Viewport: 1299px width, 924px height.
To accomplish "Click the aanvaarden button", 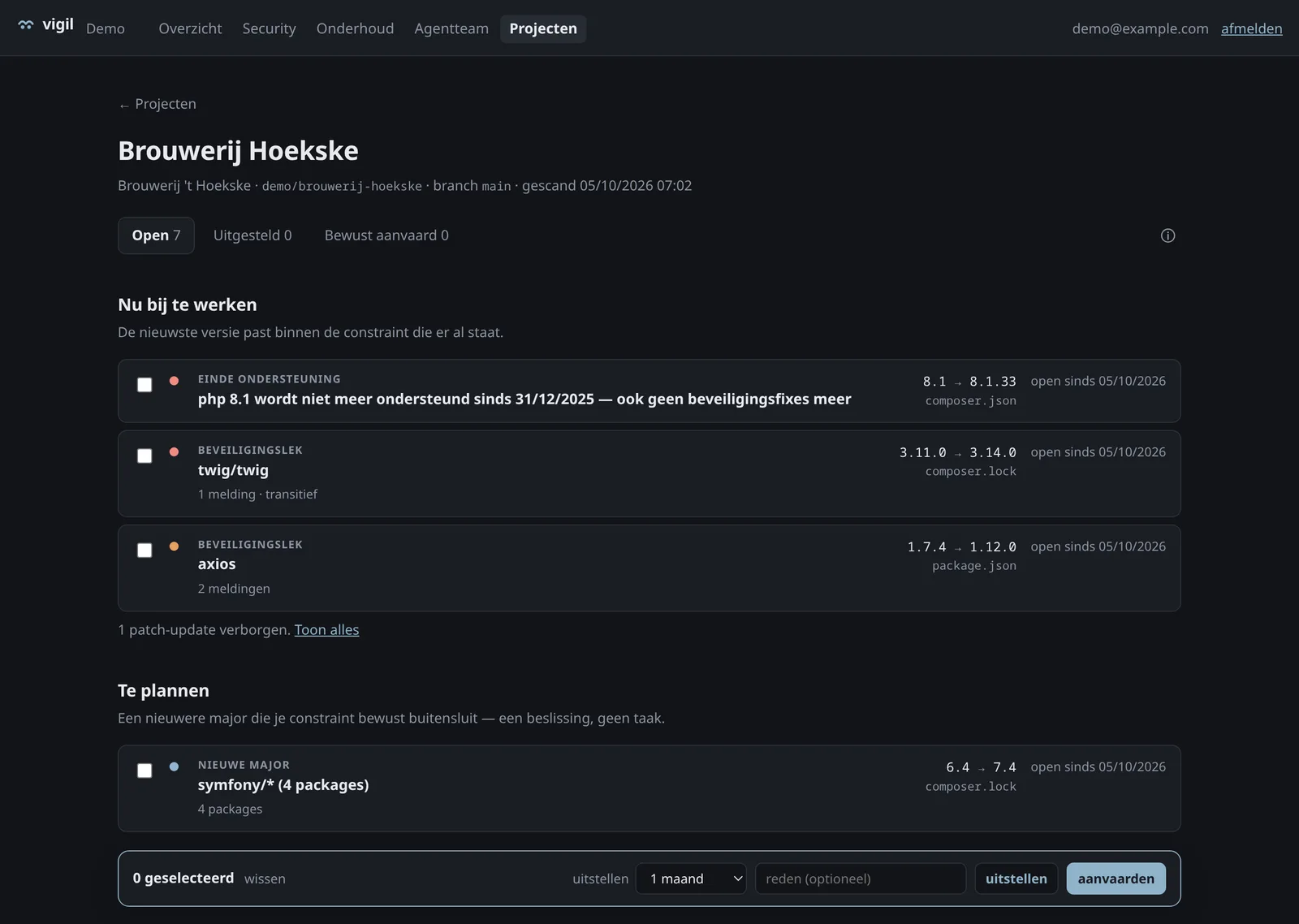I will pyautogui.click(x=1116, y=879).
